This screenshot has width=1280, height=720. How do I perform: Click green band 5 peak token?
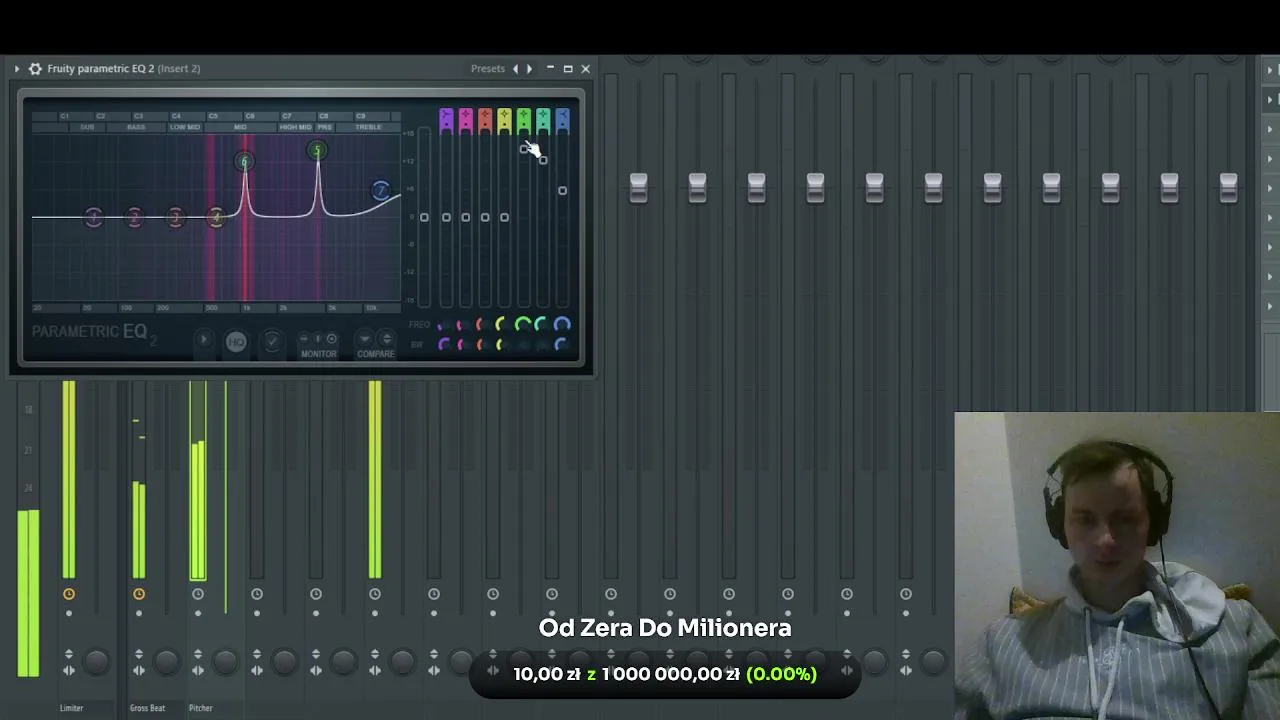pos(317,150)
